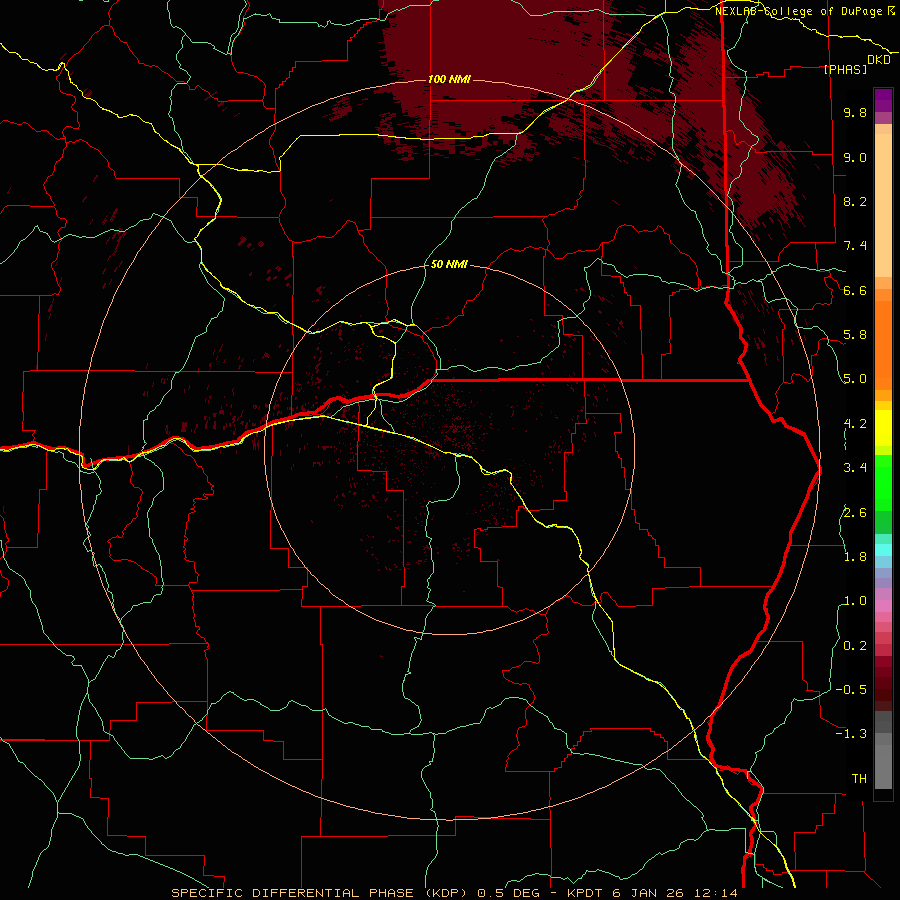This screenshot has height=900, width=900.
Task: Click the SPECIFIC DIFFERENTIAL PHASE (KDP) caption
Action: (x=320, y=893)
